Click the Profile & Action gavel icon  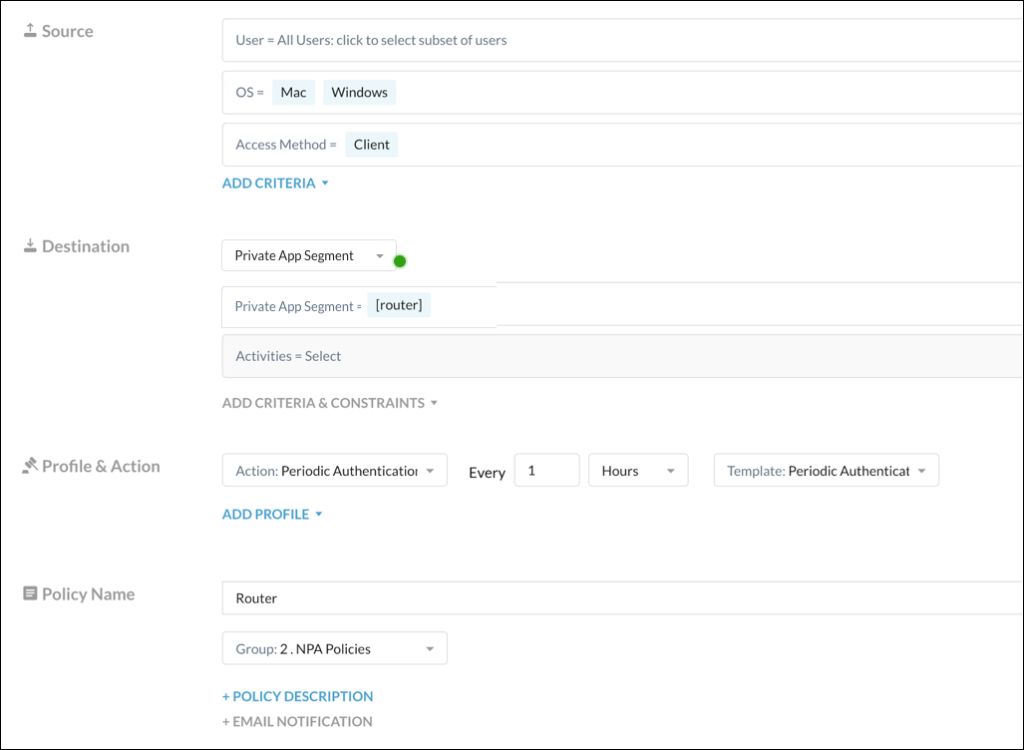tap(30, 465)
